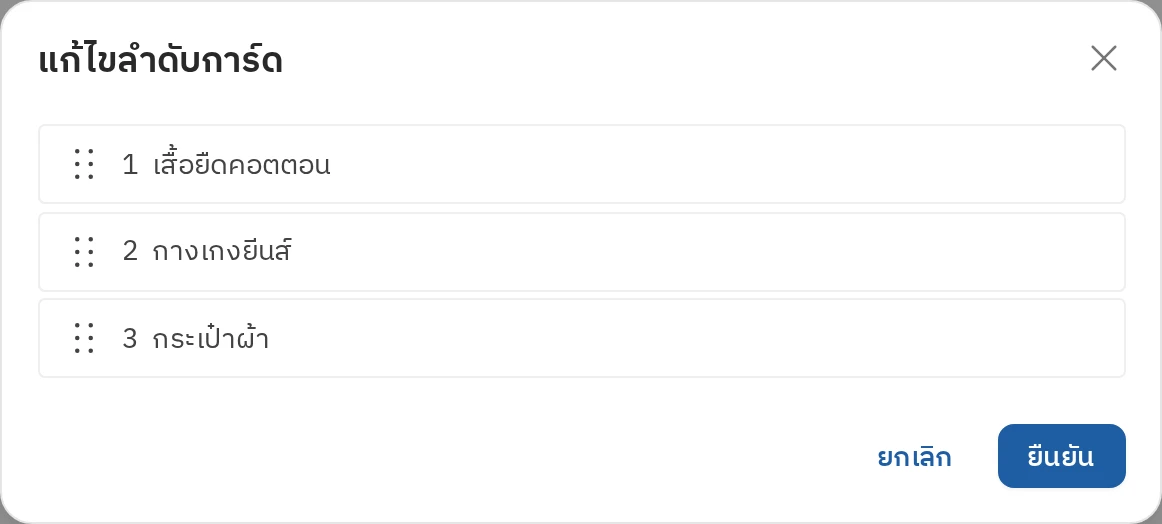
Task: Select the เสื้อยืดคอตตอน card label
Action: pyautogui.click(x=242, y=164)
